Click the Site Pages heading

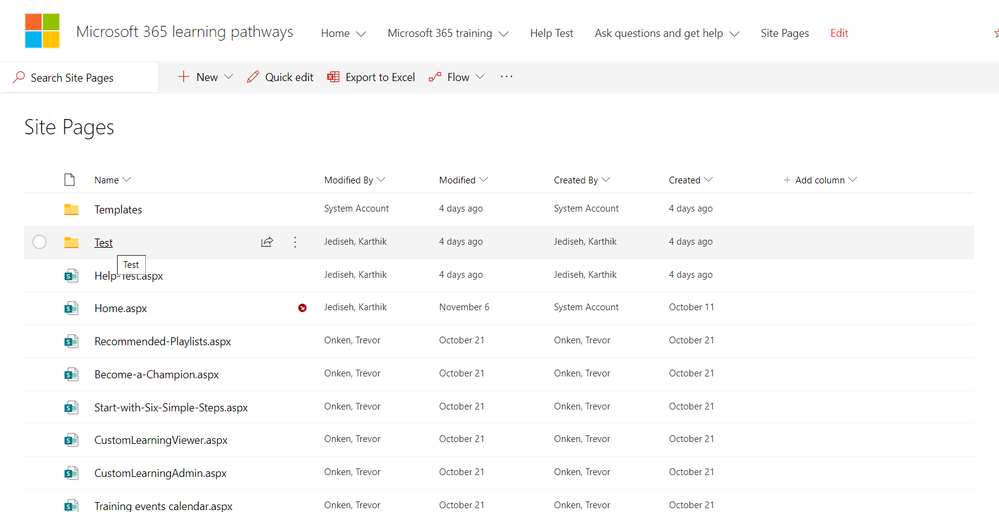[69, 127]
